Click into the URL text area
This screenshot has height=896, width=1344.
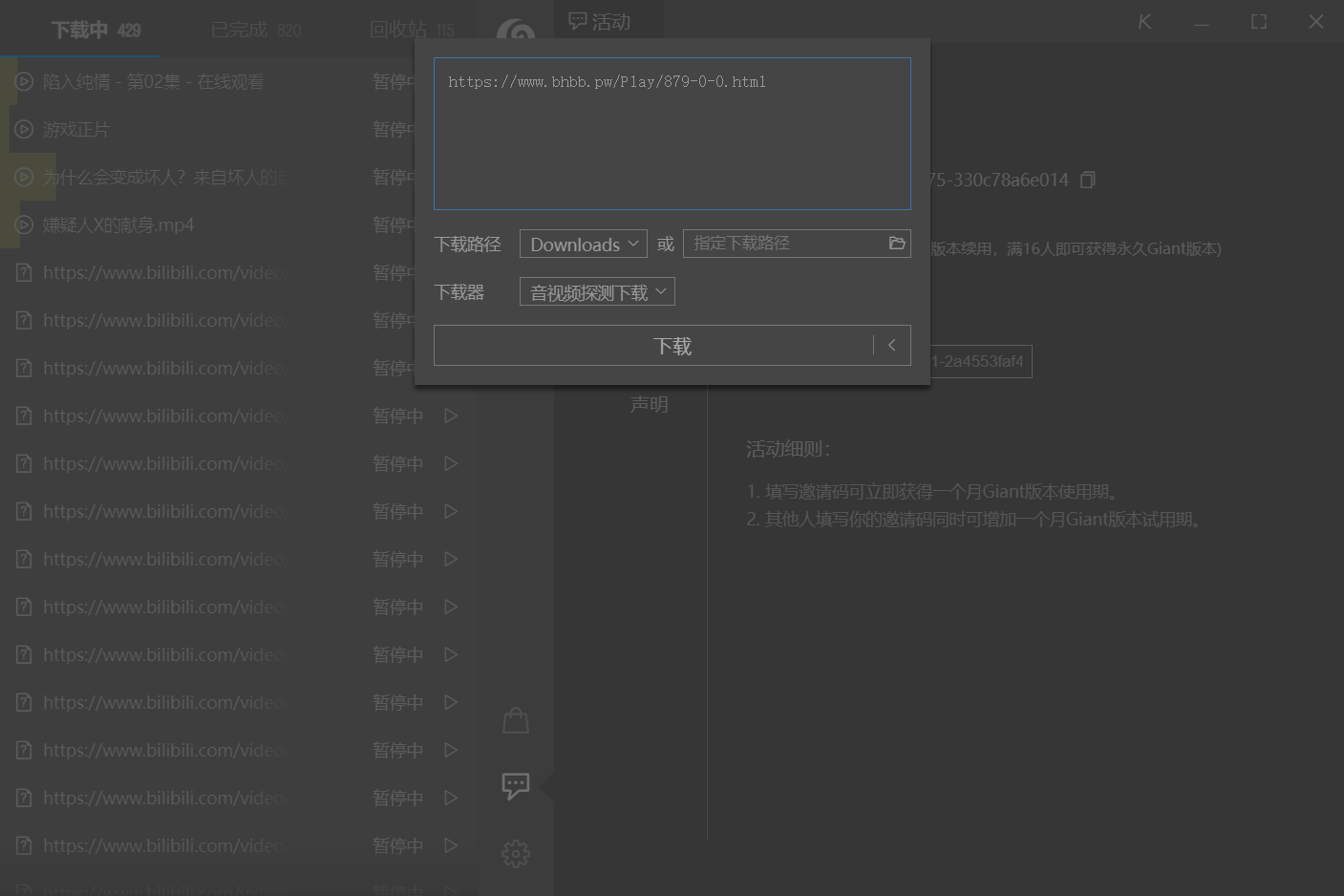[672, 134]
